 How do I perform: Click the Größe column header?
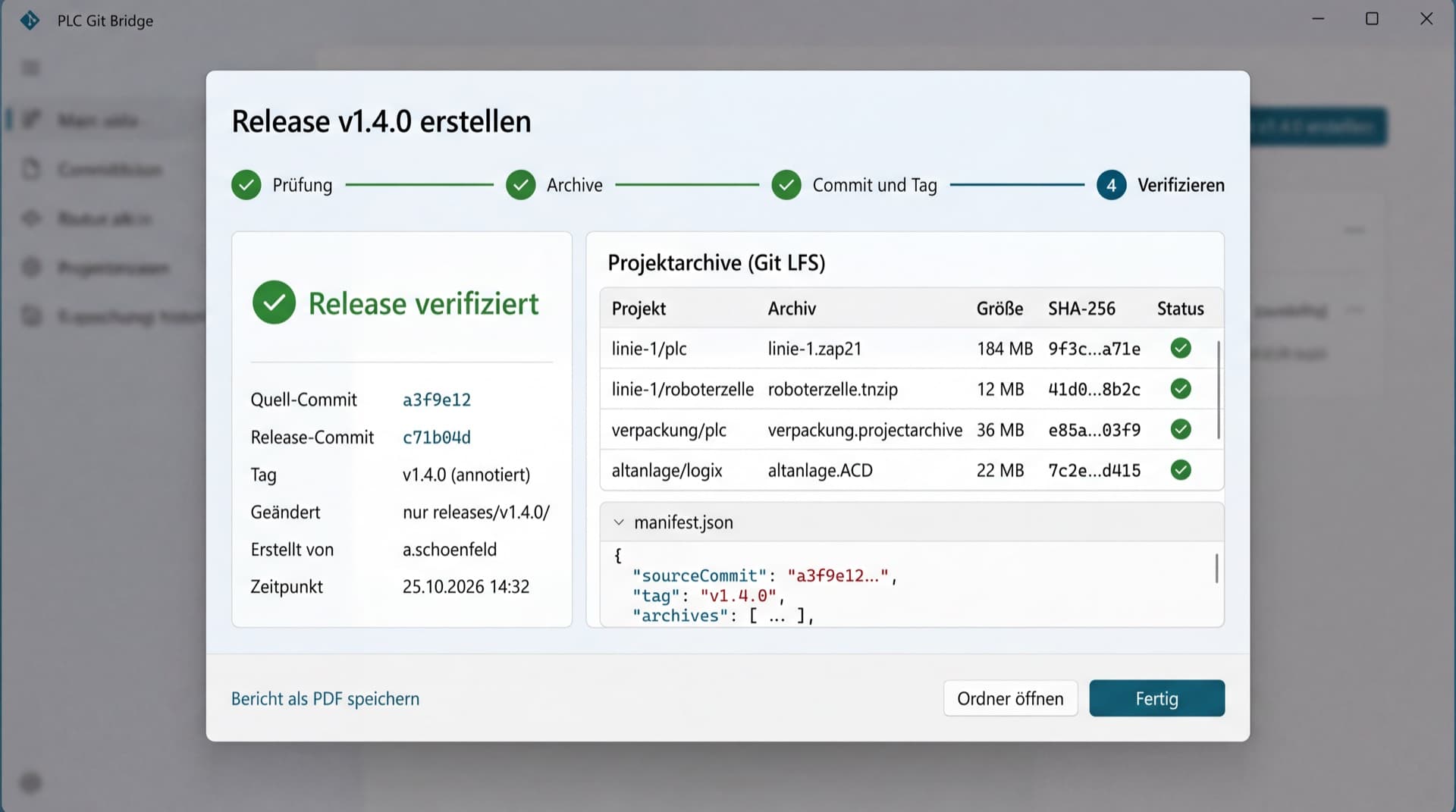(x=999, y=309)
